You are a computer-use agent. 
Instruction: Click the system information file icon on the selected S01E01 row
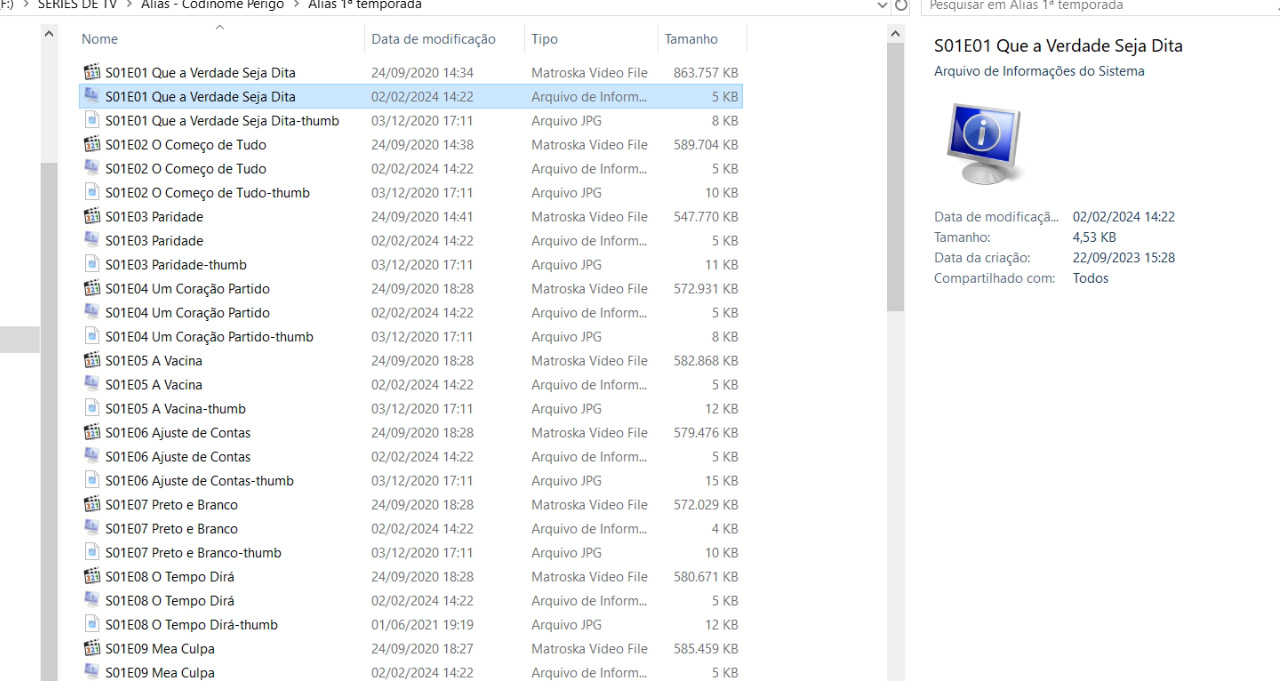pos(92,96)
